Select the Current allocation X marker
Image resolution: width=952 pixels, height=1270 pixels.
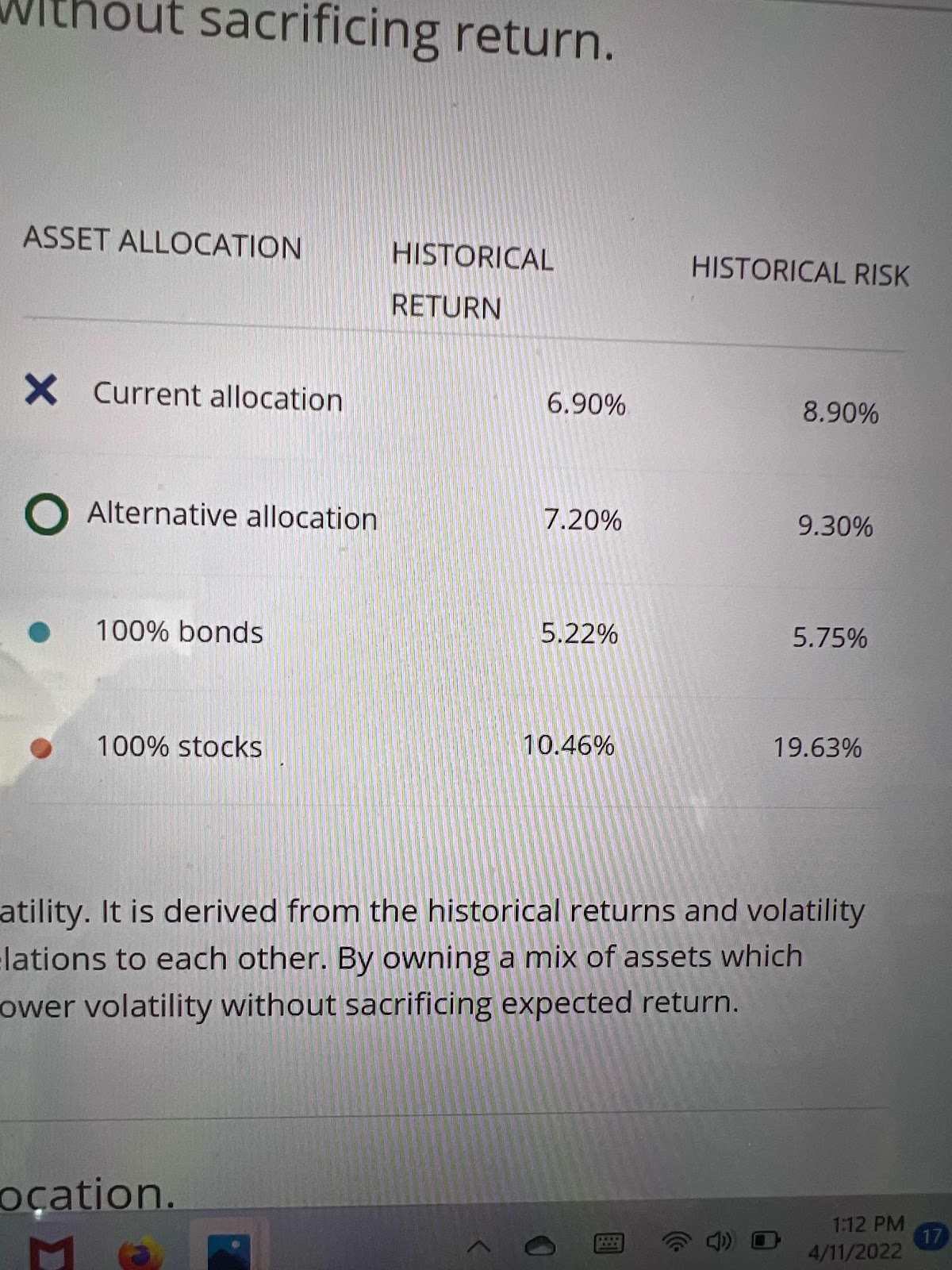pyautogui.click(x=40, y=390)
